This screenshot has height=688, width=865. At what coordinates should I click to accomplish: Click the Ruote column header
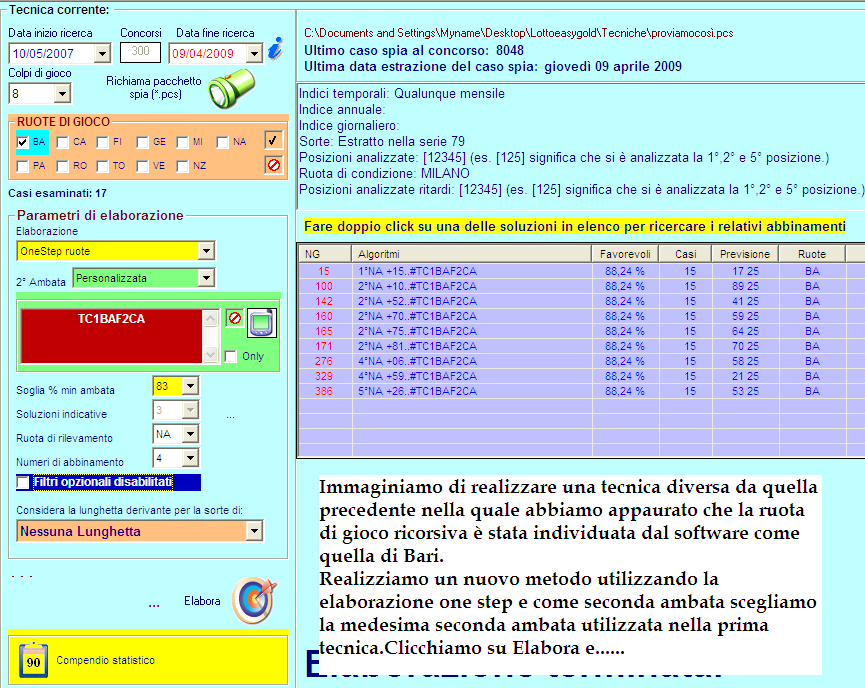[812, 254]
